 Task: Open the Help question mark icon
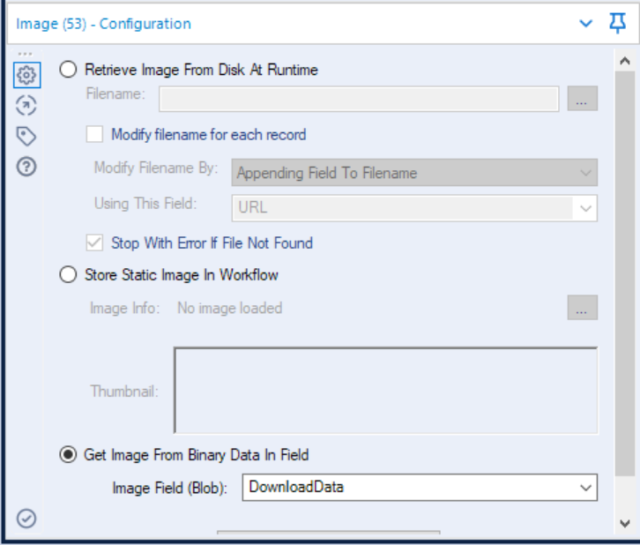[x=27, y=167]
